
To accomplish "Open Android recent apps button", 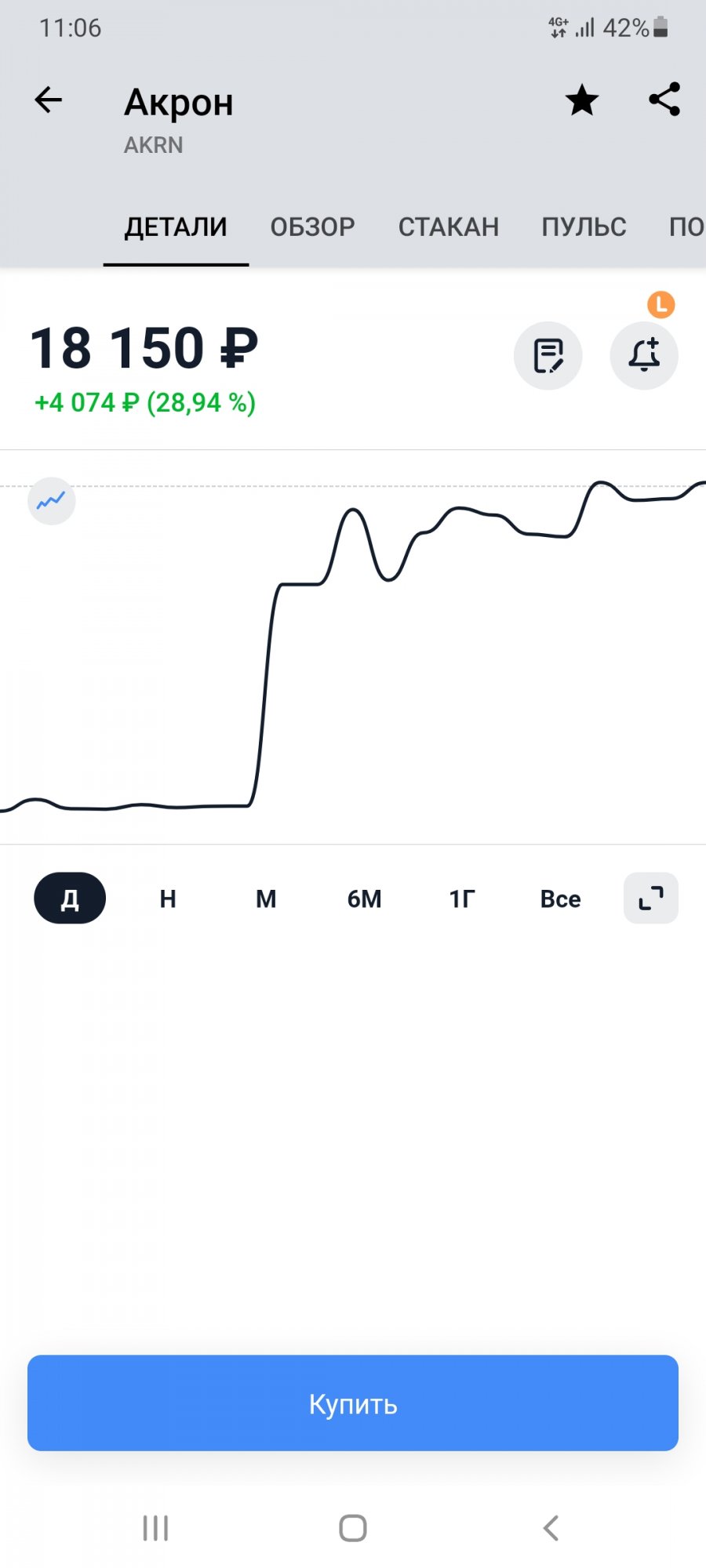I will click(155, 1527).
